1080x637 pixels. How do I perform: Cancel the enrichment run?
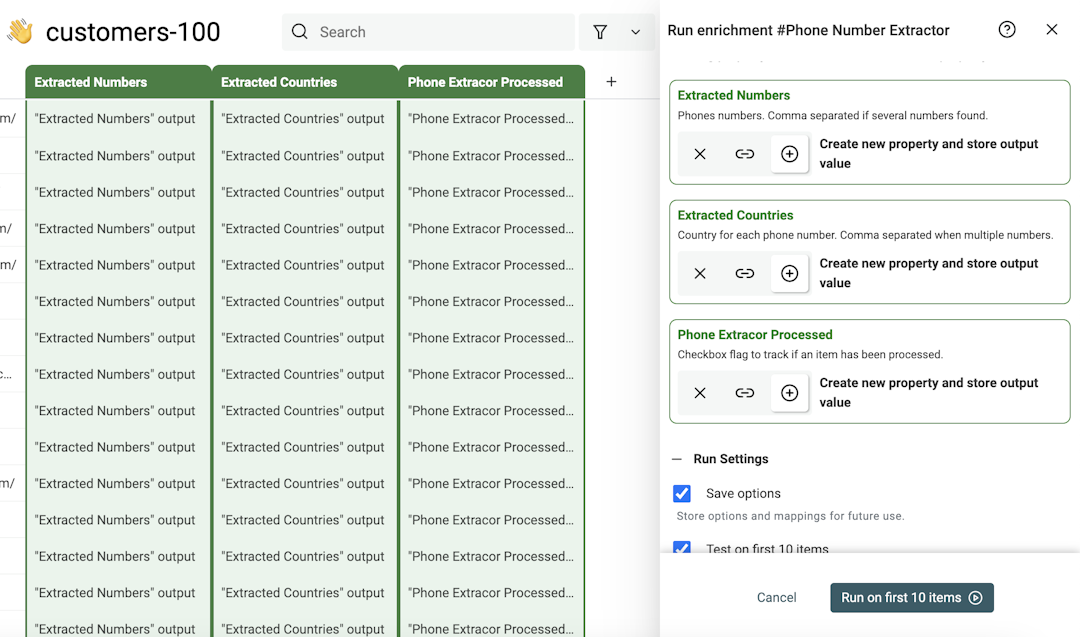click(776, 597)
